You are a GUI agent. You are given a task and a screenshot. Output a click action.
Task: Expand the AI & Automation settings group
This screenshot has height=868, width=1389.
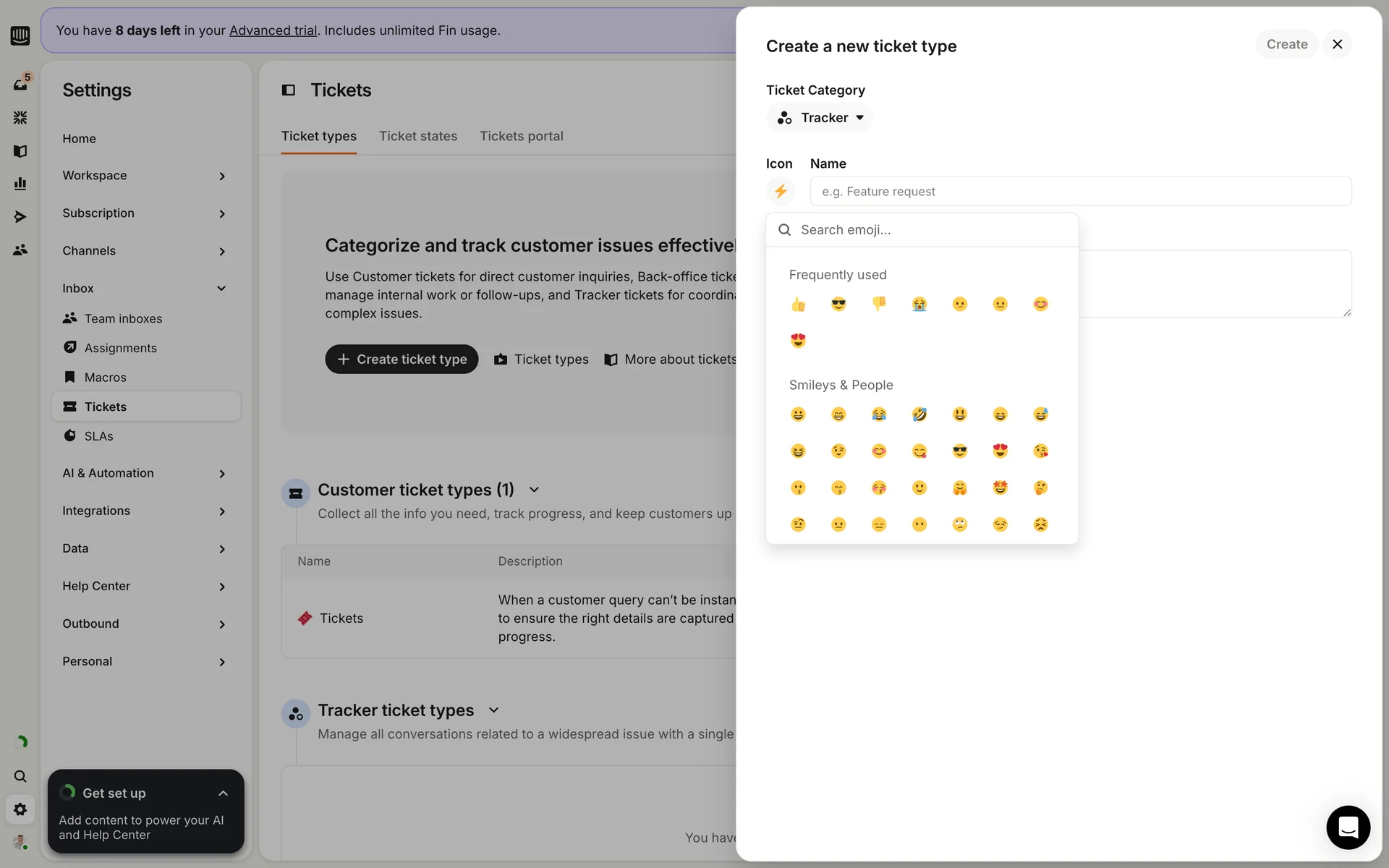coord(221,474)
